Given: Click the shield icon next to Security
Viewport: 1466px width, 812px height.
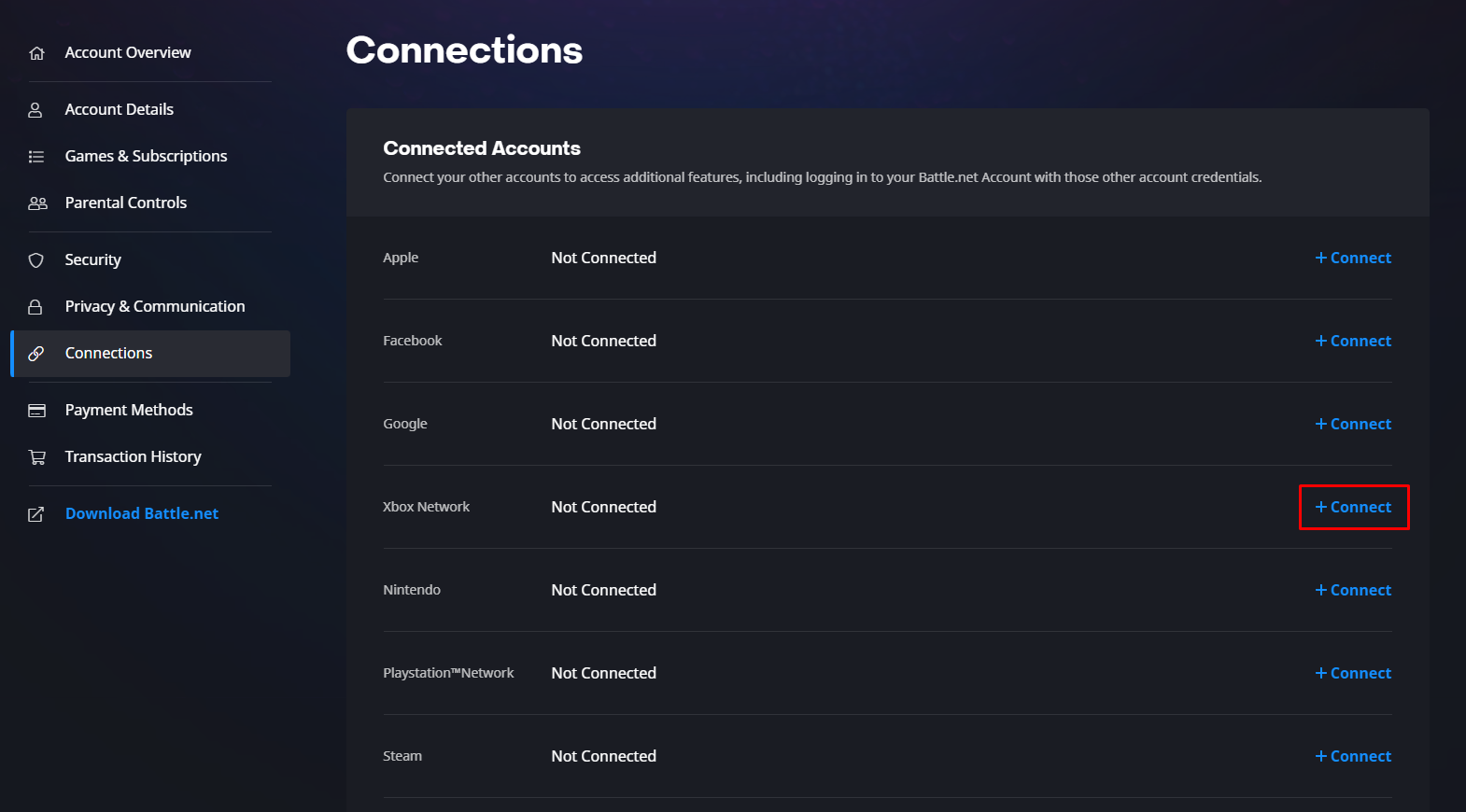Looking at the screenshot, I should pos(36,260).
